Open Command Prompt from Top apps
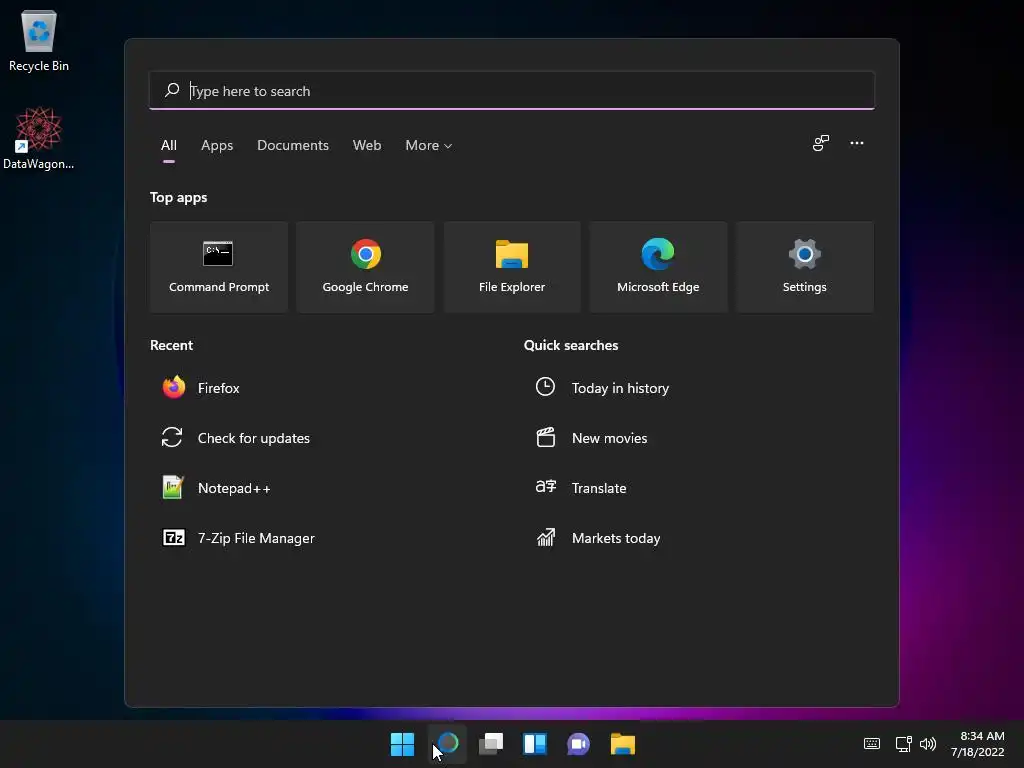This screenshot has height=768, width=1024. click(219, 267)
